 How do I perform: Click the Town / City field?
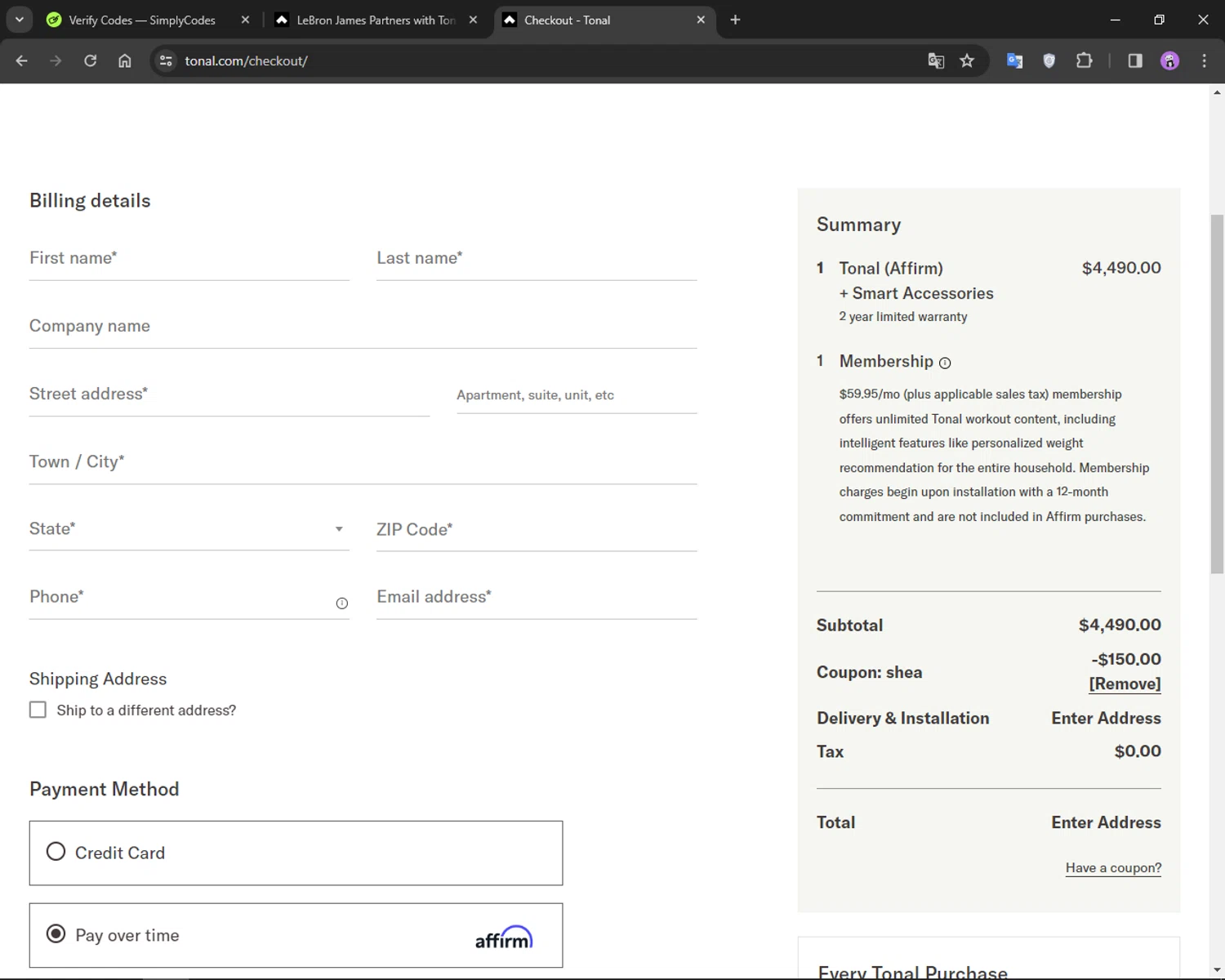click(363, 462)
